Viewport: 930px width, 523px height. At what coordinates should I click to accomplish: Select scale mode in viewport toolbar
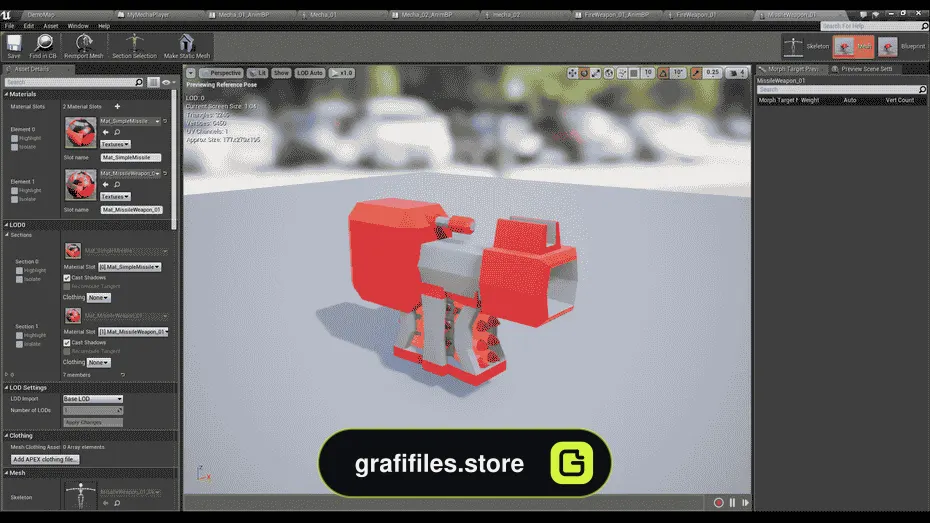tap(596, 73)
